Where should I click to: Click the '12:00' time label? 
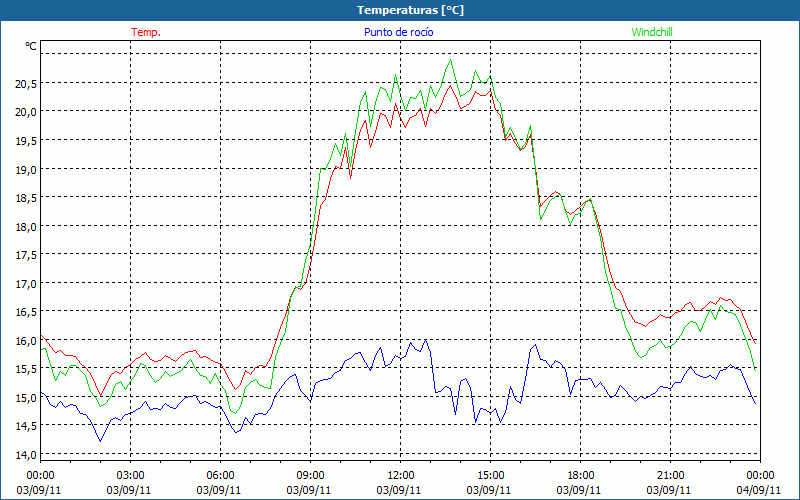point(401,475)
